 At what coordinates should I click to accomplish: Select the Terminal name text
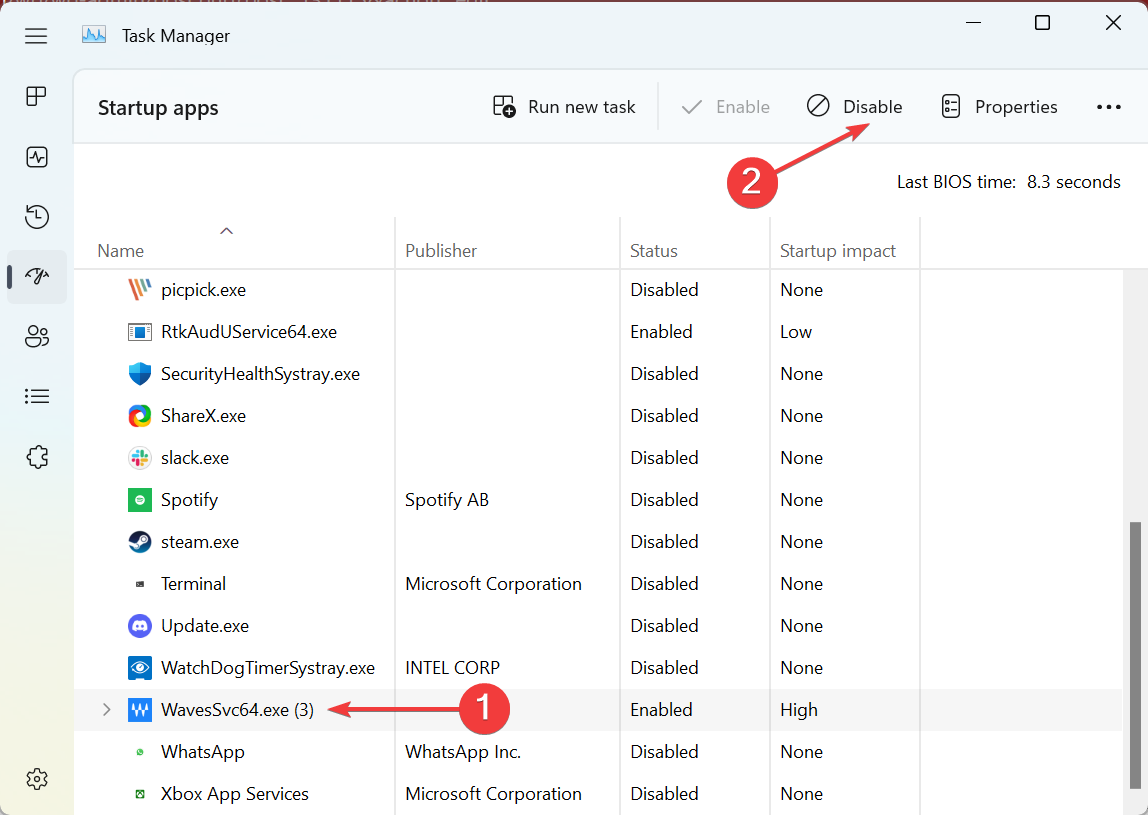click(x=193, y=584)
